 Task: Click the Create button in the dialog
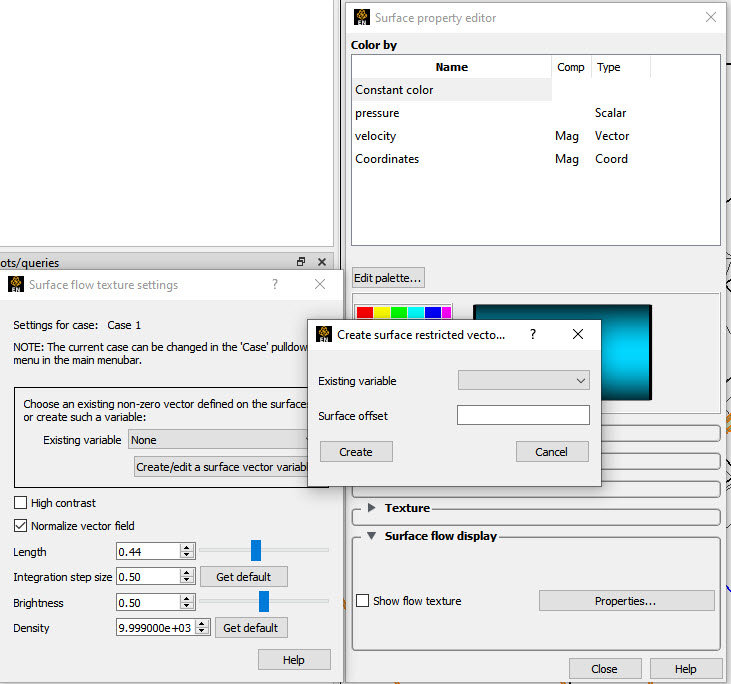356,451
